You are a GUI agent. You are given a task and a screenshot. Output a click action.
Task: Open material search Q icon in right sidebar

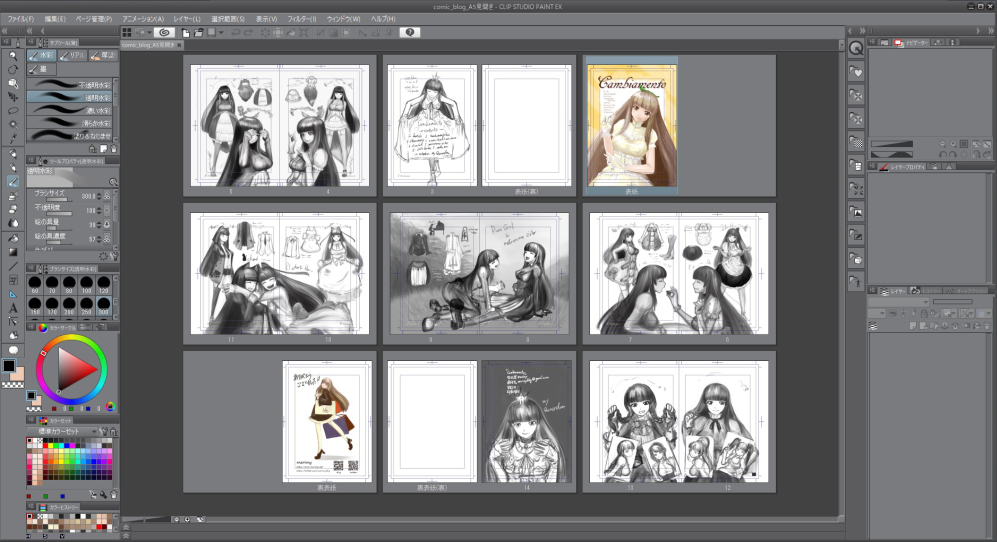(x=856, y=48)
